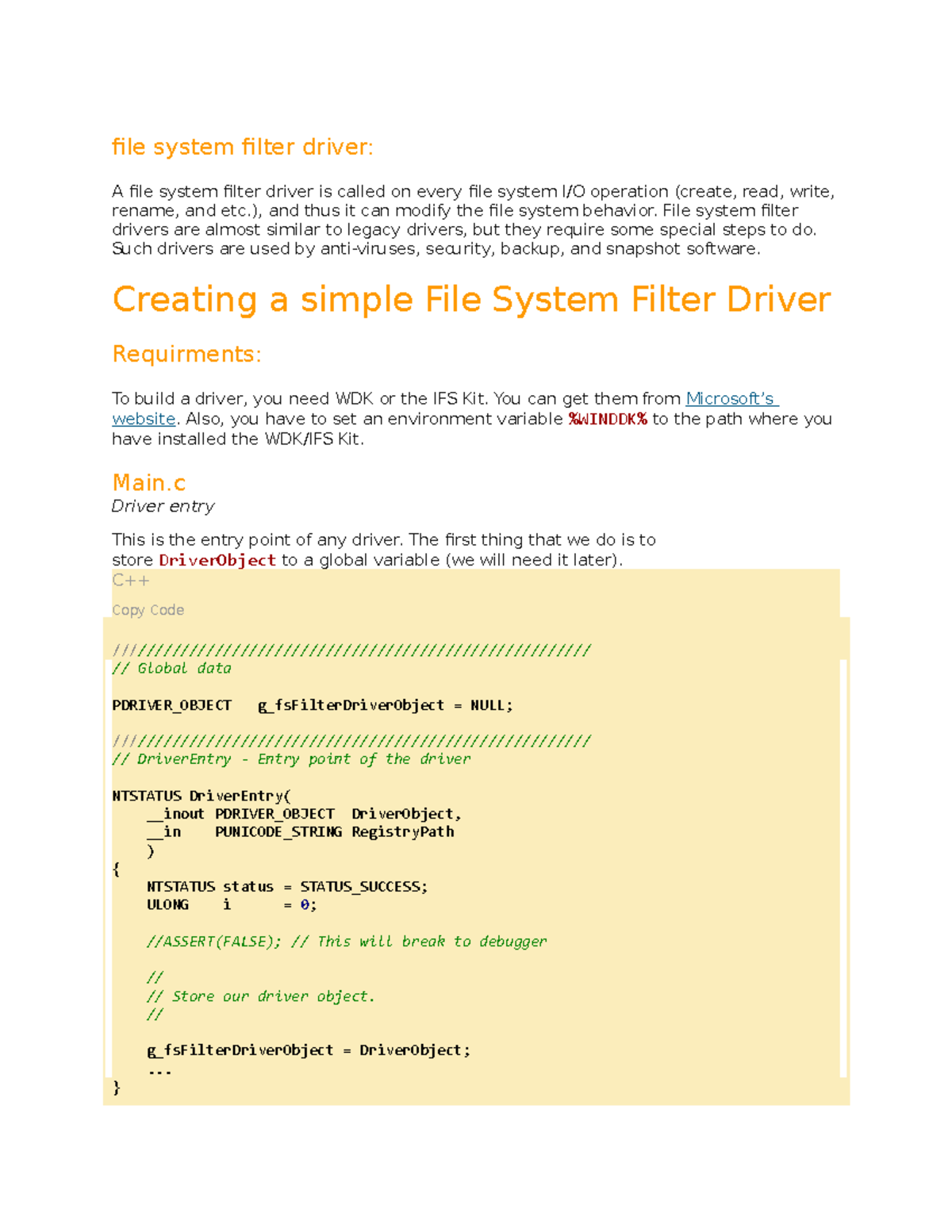Click the %WINDDK% environment variable text
Image resolution: width=952 pixels, height=1232 pixels.
606,419
